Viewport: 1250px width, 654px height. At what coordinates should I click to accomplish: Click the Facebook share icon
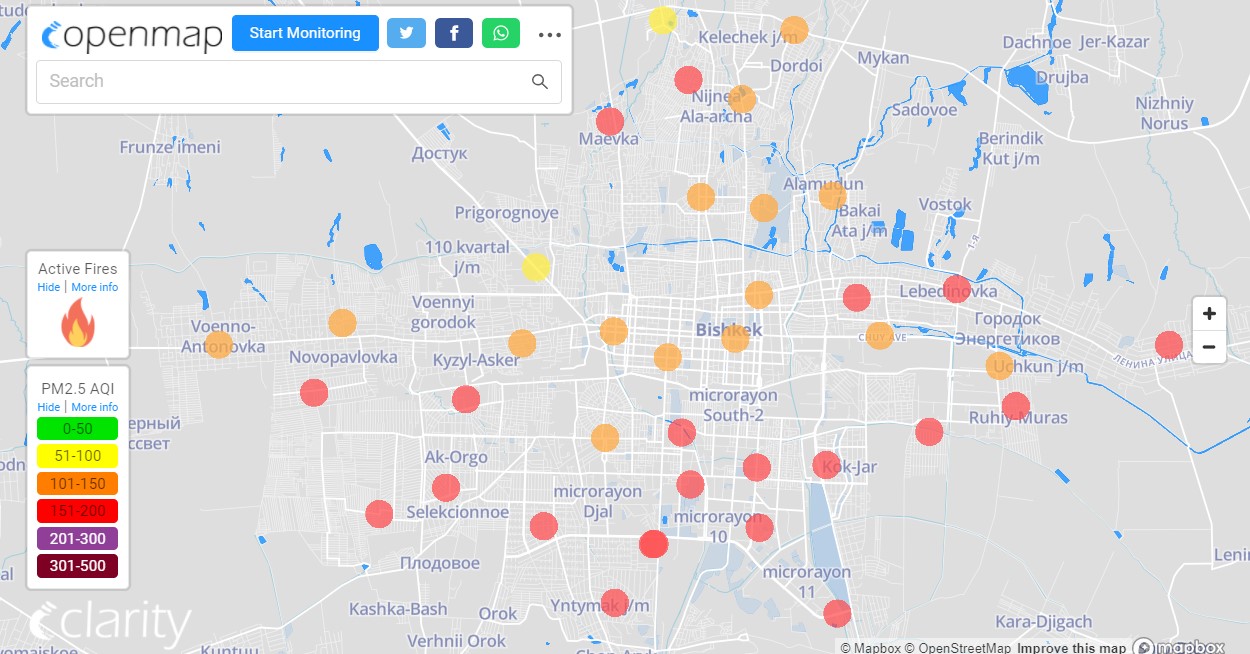453,33
